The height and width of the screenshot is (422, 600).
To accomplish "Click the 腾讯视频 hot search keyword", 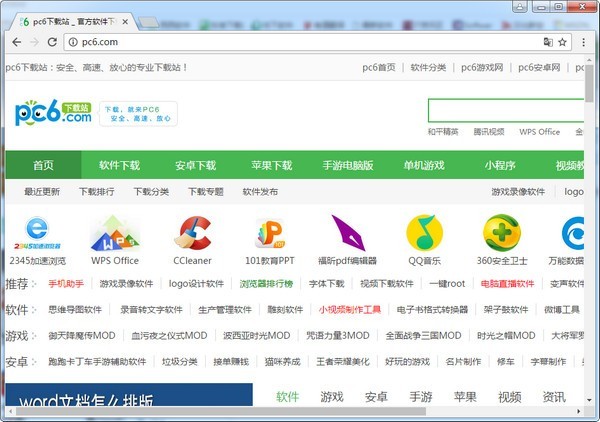I will pos(489,132).
